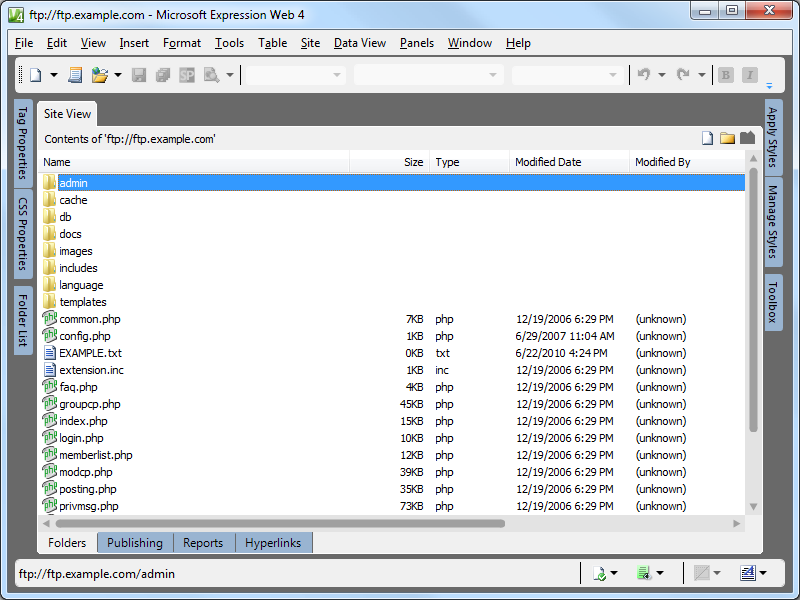
Task: Toggle Bold formatting button
Action: 726,75
